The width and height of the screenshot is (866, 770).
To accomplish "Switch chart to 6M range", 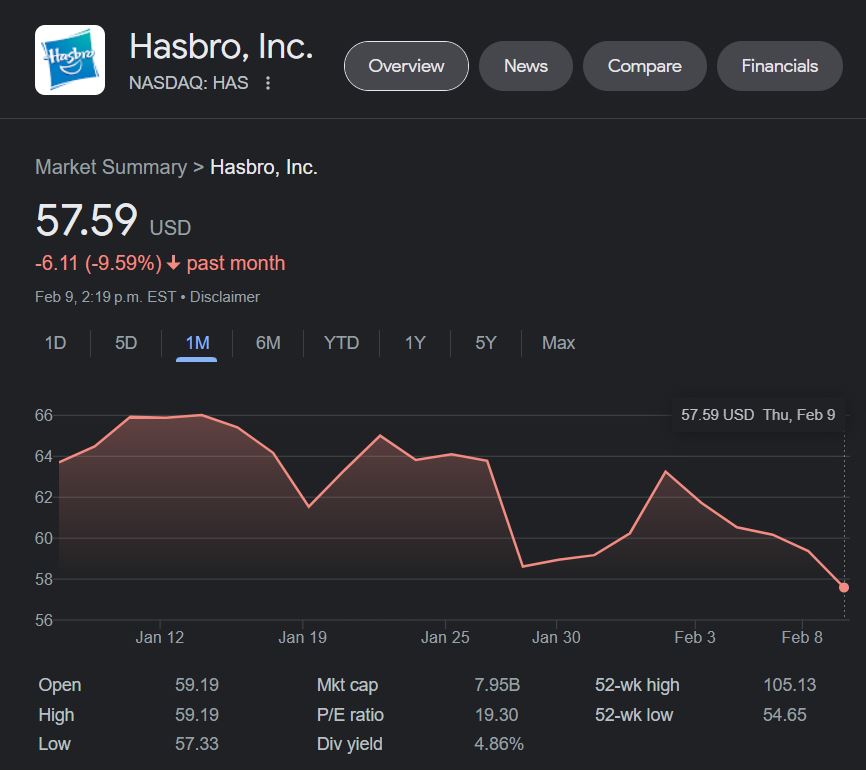I will (x=268, y=343).
